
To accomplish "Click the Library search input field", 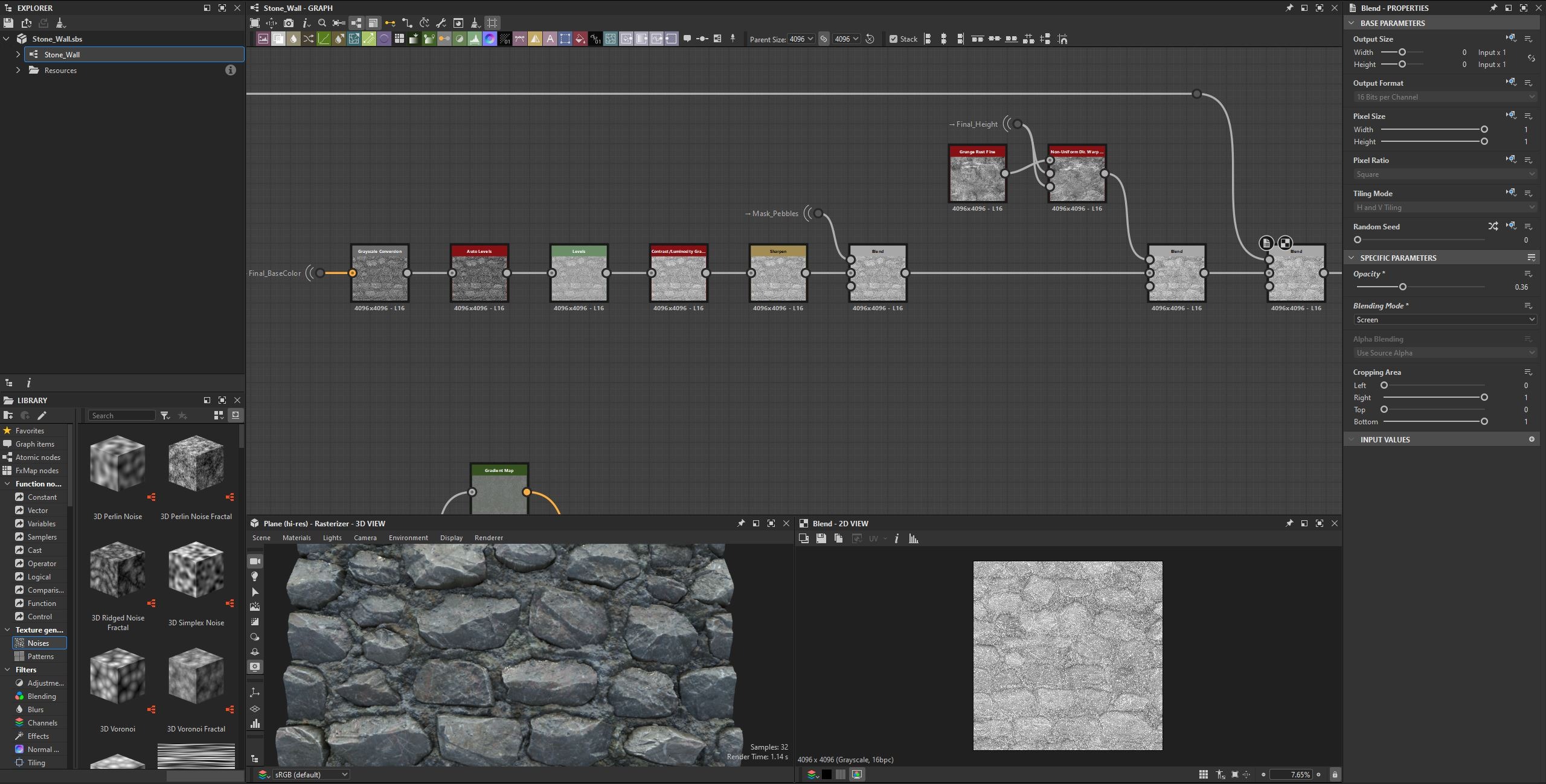I will (x=121, y=416).
